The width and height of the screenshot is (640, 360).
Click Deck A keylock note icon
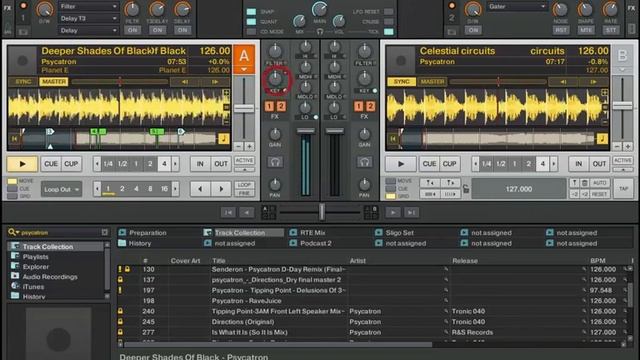224,139
